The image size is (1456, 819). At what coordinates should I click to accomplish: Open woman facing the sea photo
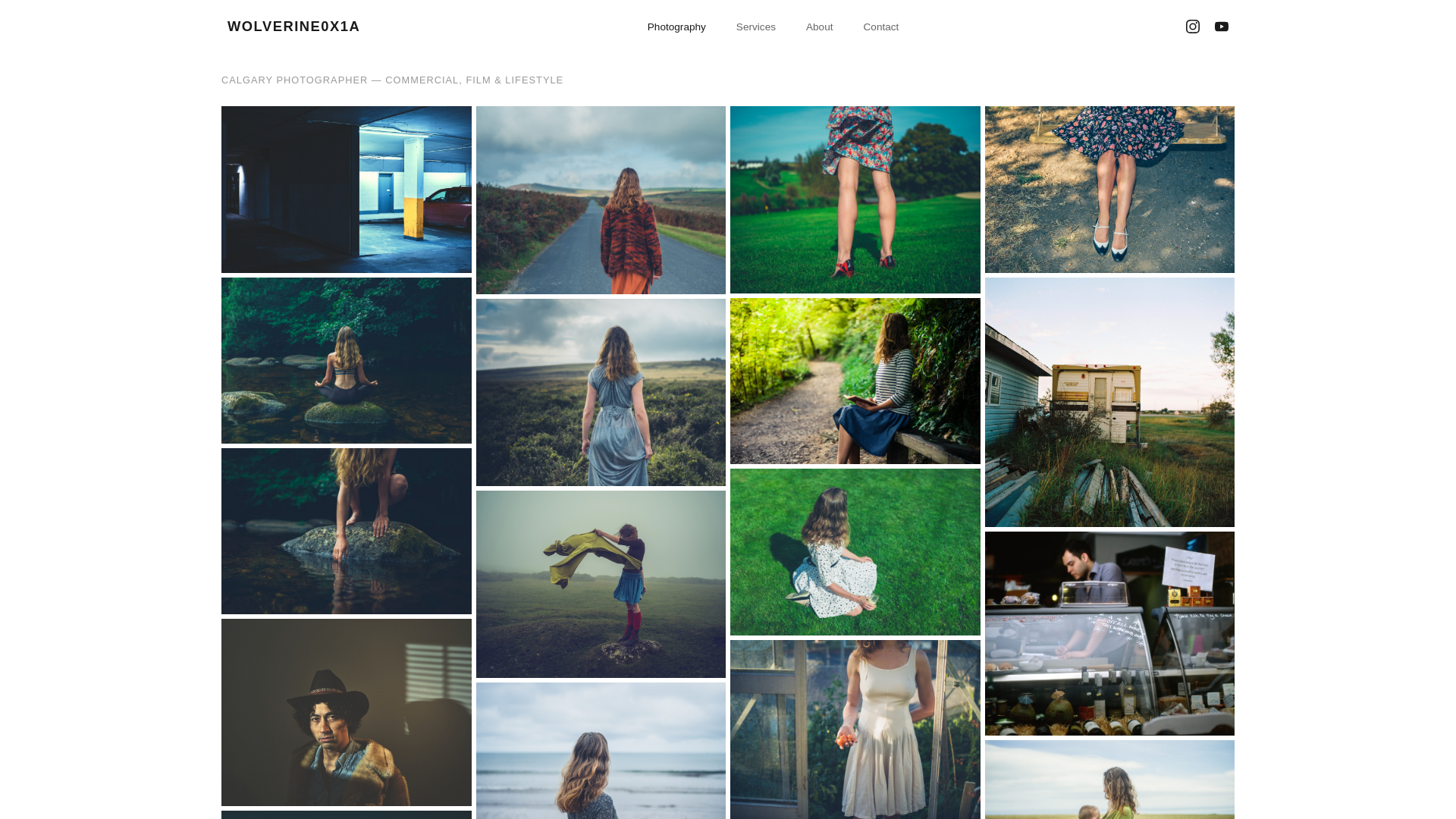(x=601, y=751)
